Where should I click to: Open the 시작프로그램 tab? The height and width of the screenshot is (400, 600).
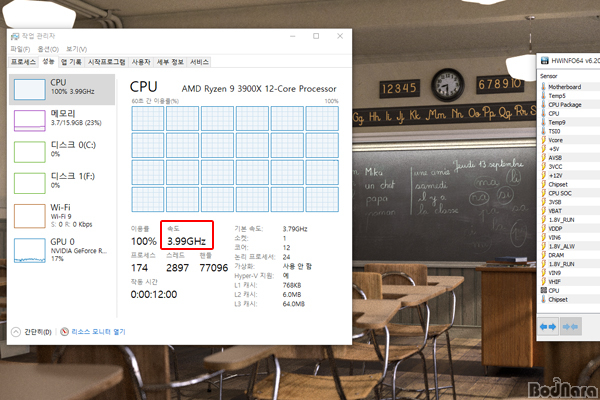[106, 62]
